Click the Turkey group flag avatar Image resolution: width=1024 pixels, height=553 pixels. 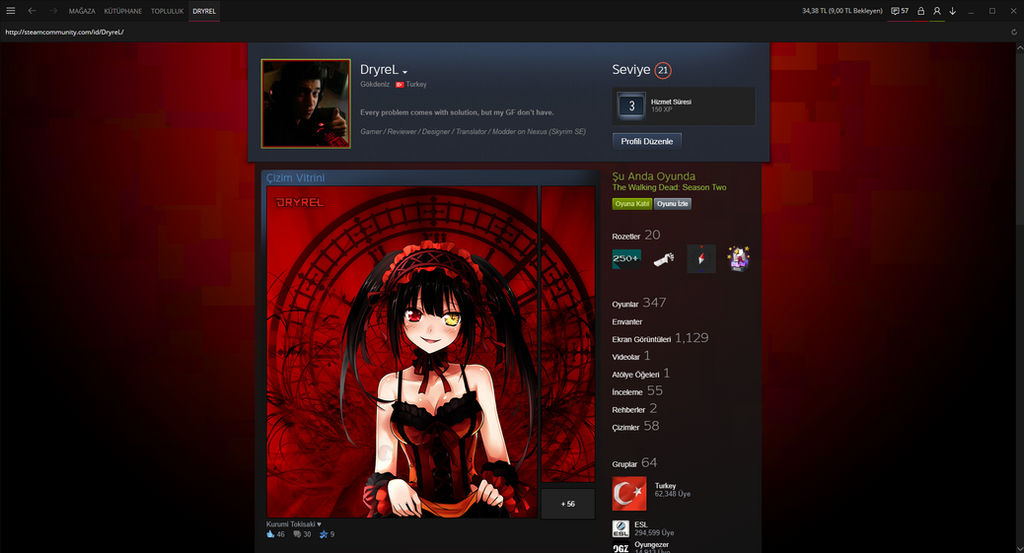(629, 494)
